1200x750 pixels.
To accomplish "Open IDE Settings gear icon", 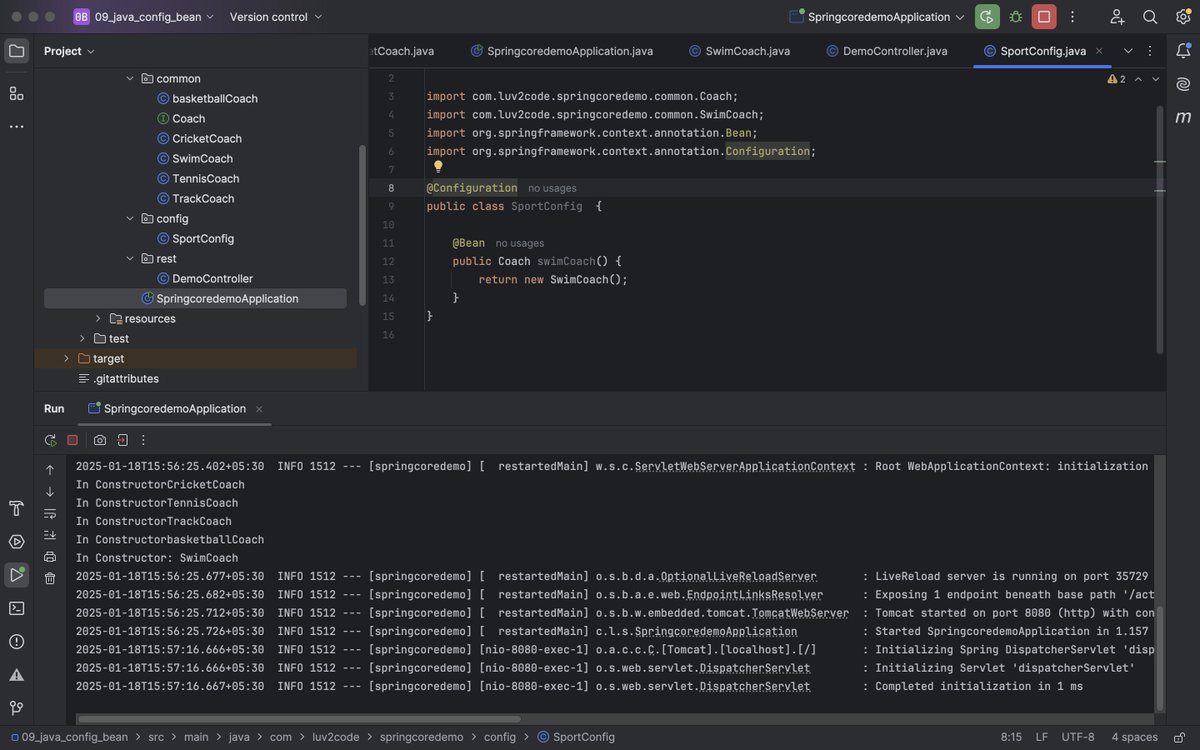I will tap(1183, 17).
